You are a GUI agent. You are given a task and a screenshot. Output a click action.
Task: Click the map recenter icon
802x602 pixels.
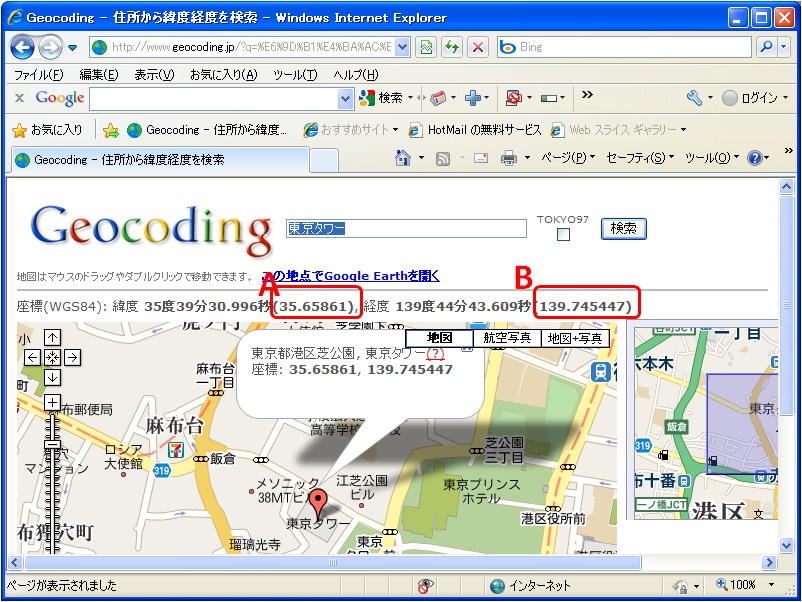coord(52,357)
